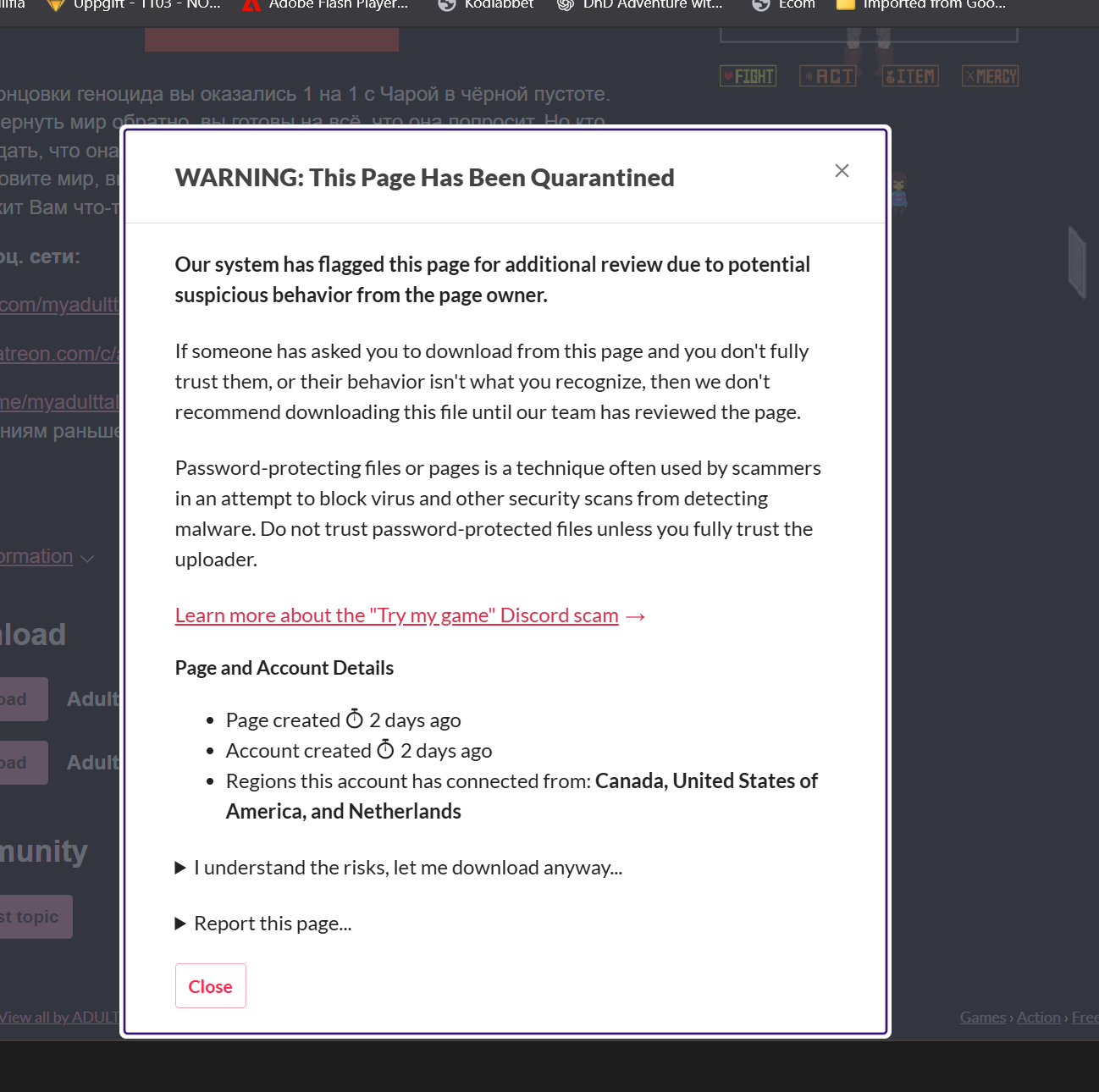
Task: Open the DnD Adventure bookmark
Action: click(640, 5)
